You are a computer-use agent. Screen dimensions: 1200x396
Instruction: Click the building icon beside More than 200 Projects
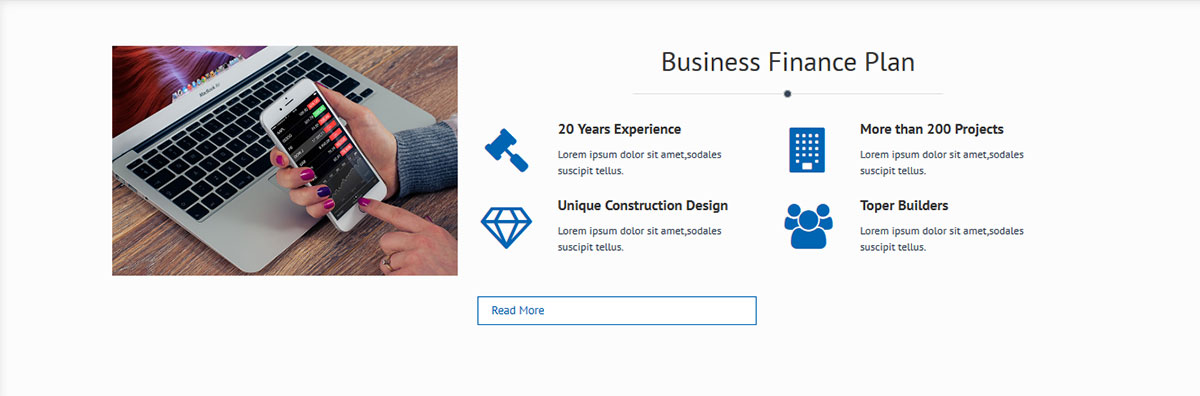(806, 150)
